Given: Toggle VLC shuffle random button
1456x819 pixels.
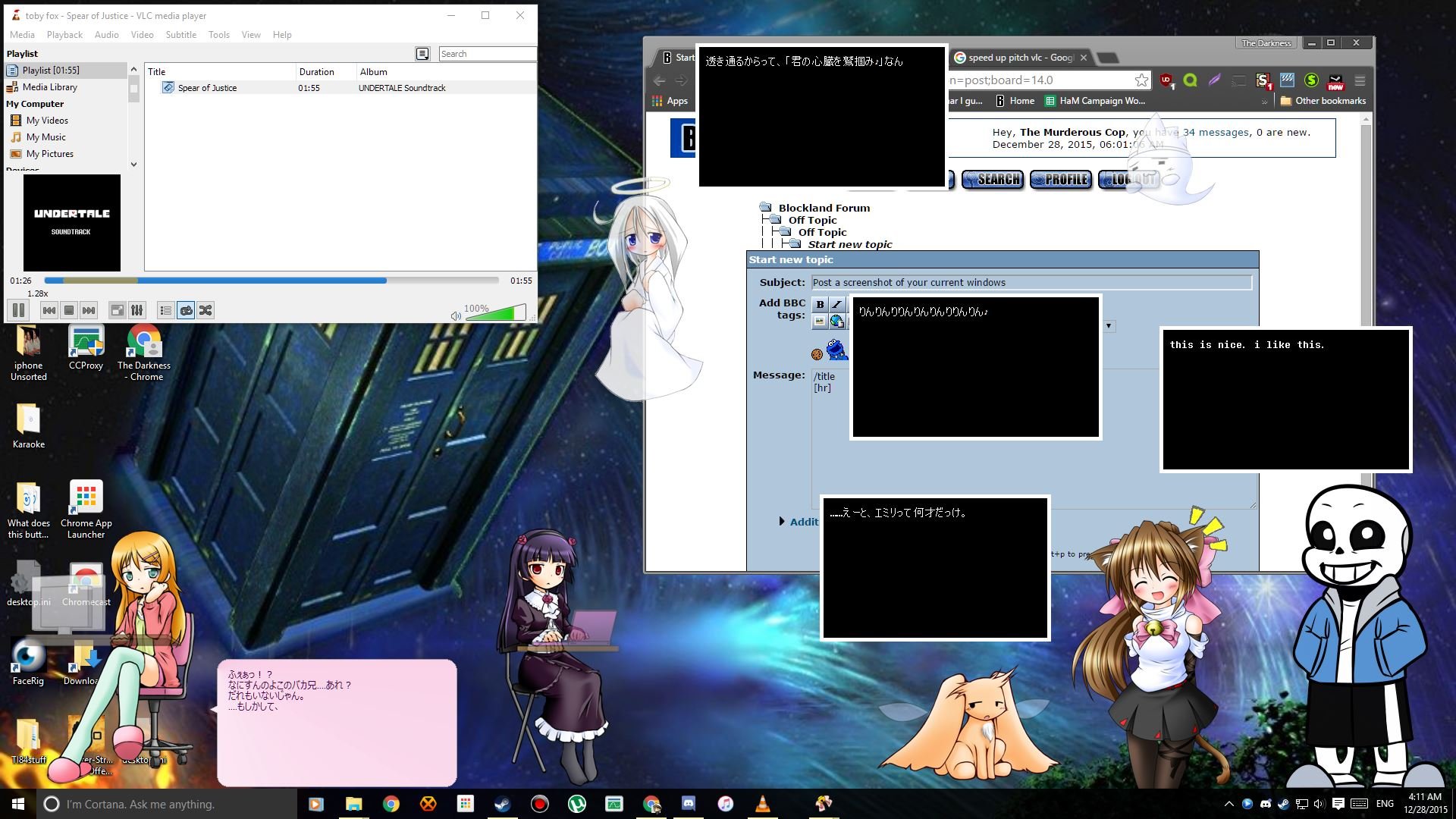Looking at the screenshot, I should tap(206, 310).
